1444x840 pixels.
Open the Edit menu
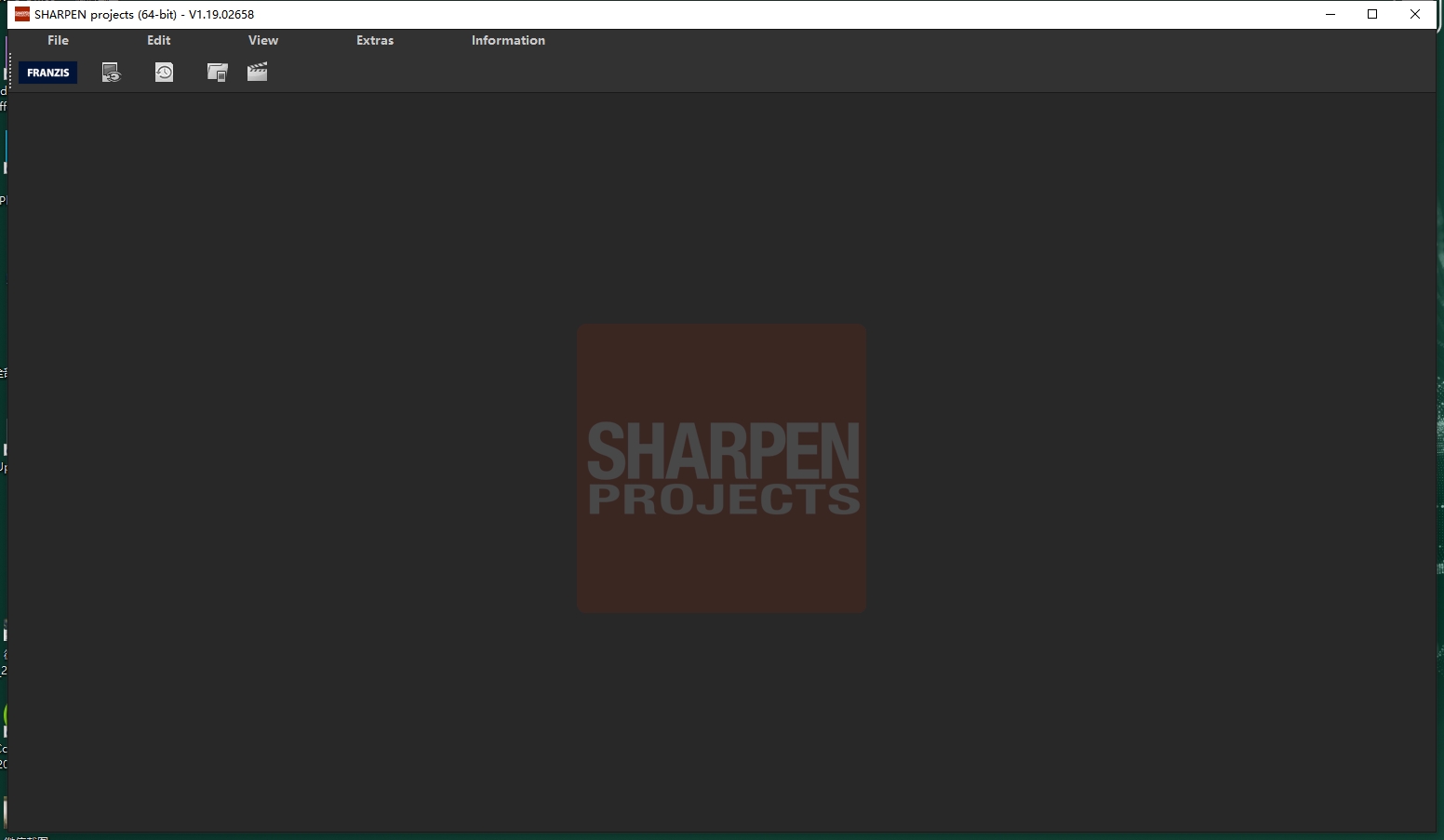click(159, 40)
